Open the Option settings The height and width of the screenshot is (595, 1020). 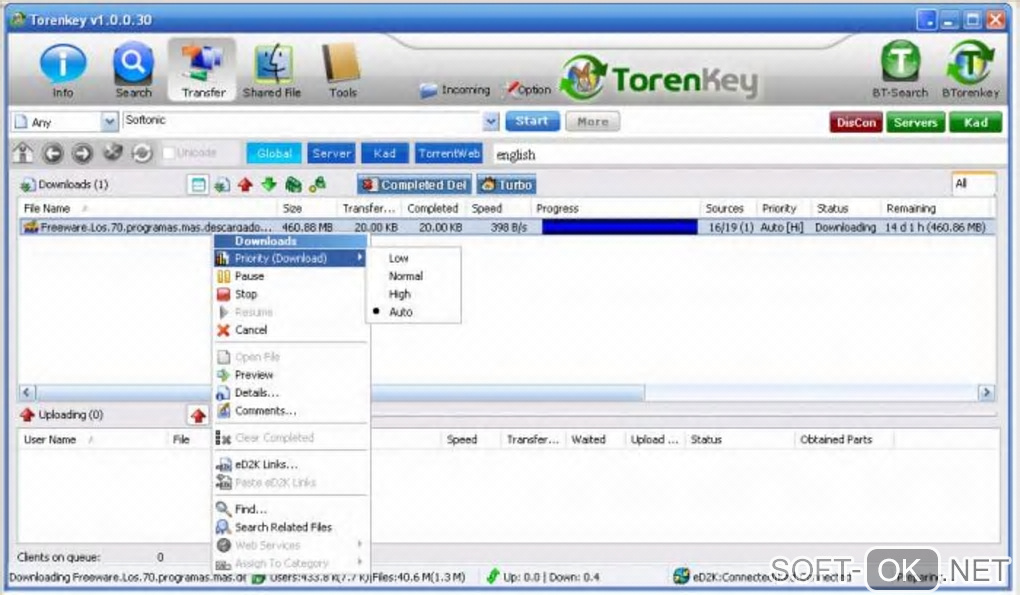529,90
